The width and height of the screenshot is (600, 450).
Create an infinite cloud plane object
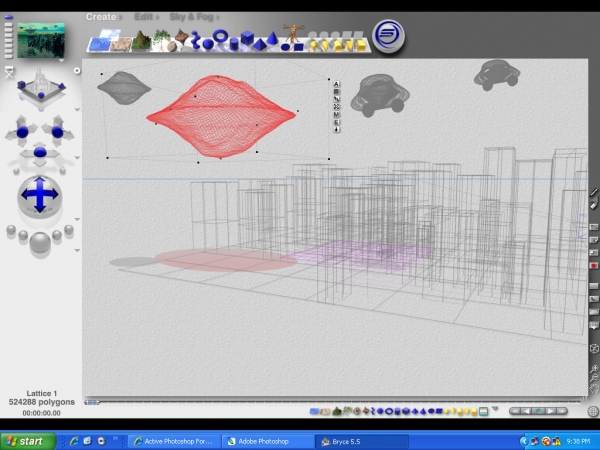click(x=109, y=34)
